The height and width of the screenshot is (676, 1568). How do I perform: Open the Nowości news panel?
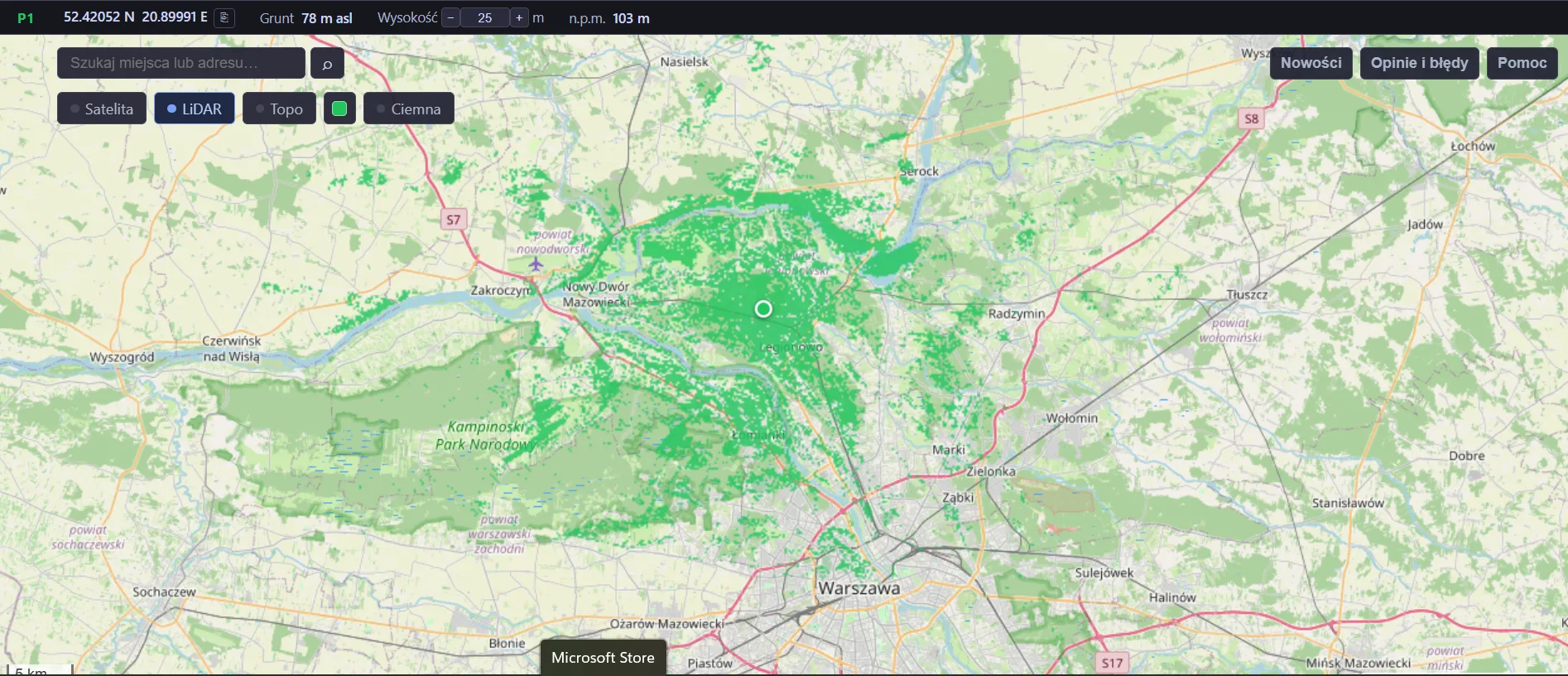click(1311, 63)
